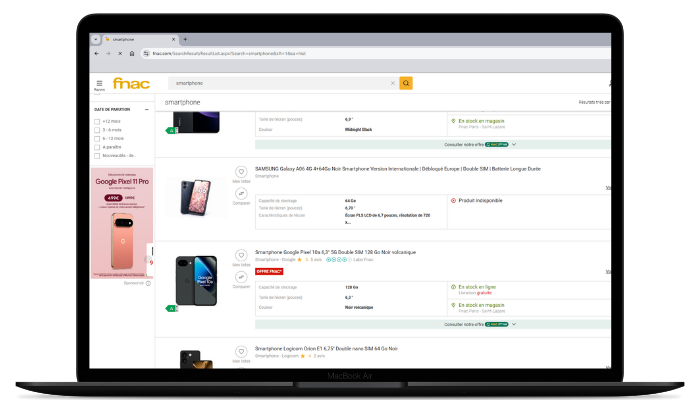Screen dimensions: 700x400
Task: Click En stock en magasin for Pixel 10a
Action: 481,305
